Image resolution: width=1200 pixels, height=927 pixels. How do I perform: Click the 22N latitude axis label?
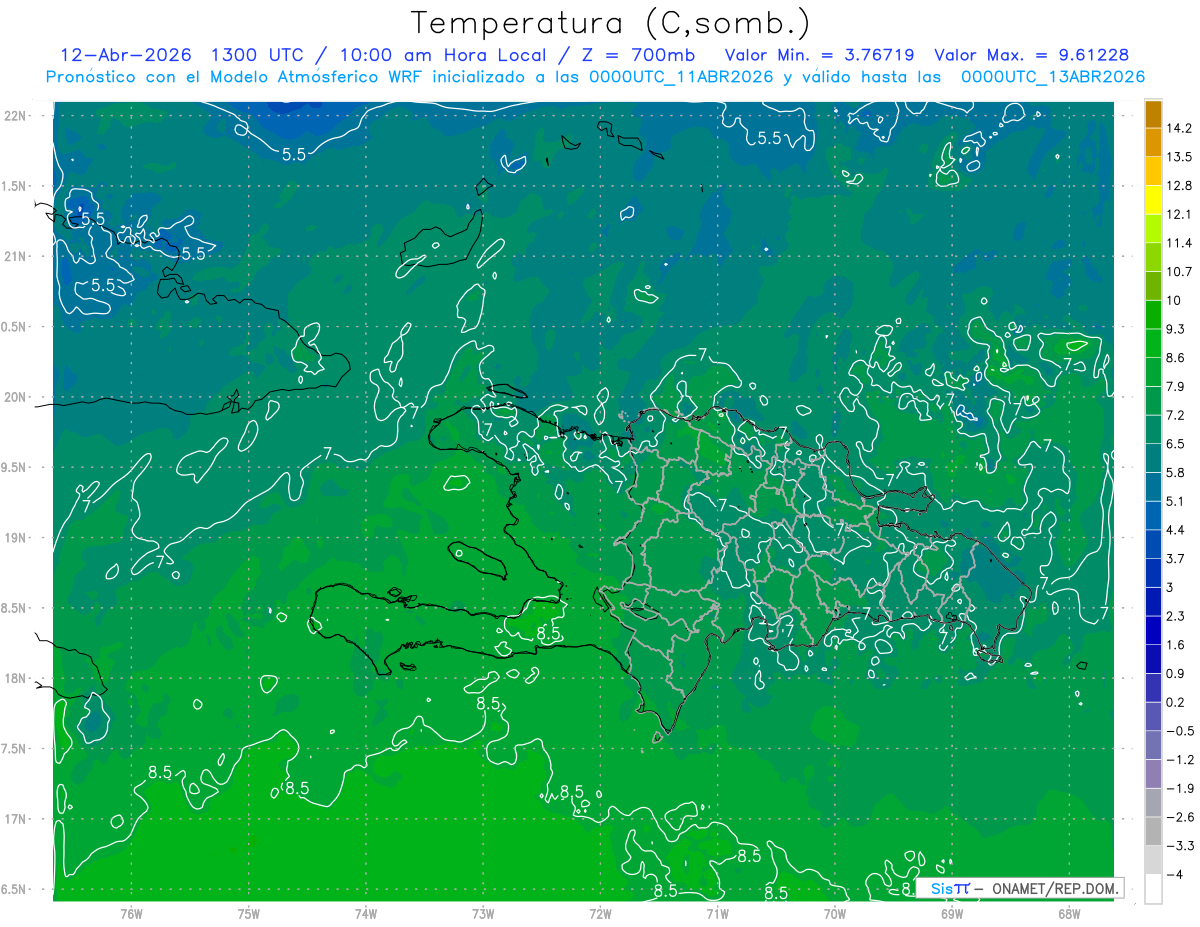(x=16, y=116)
